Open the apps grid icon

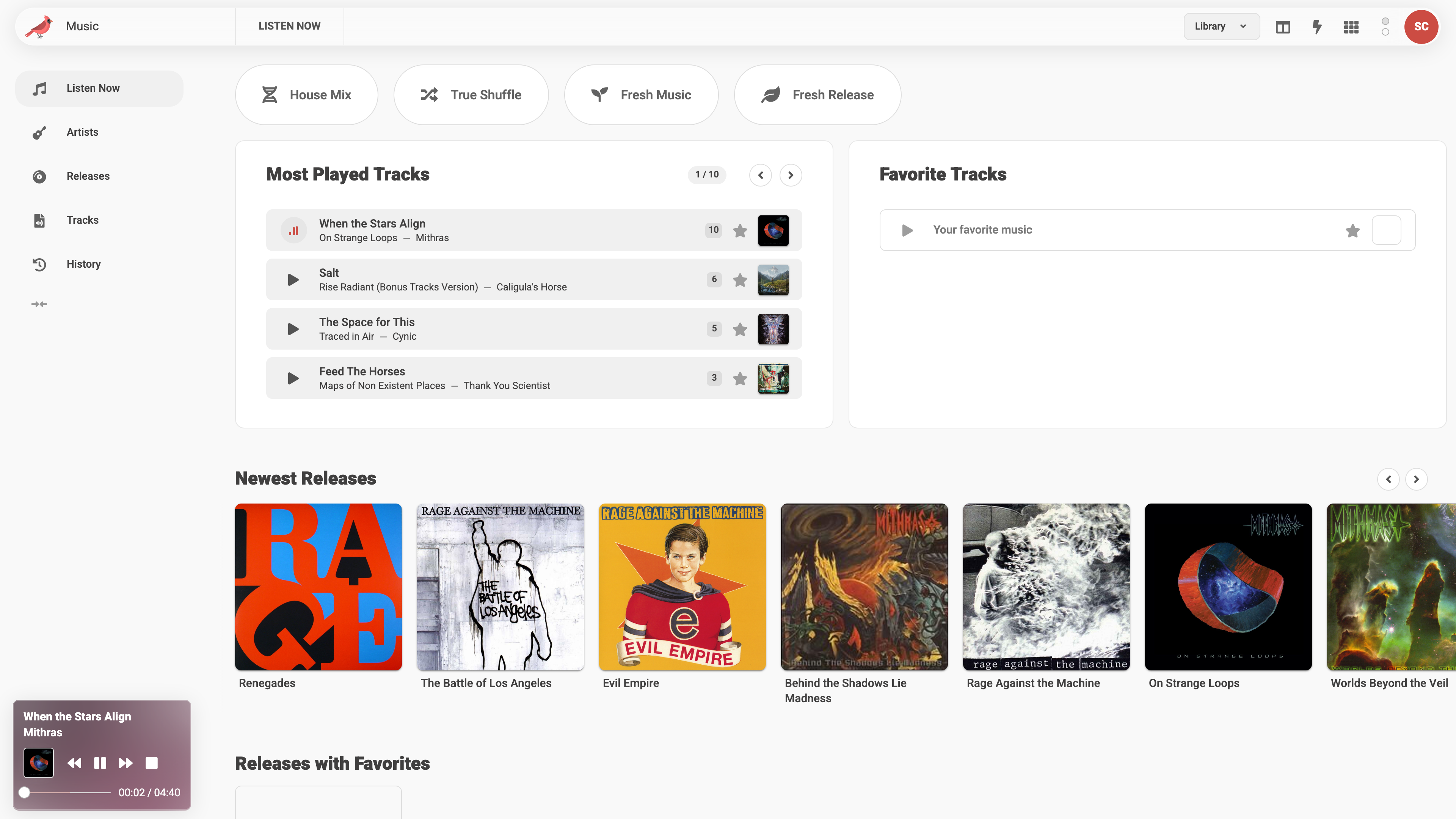coord(1351,27)
